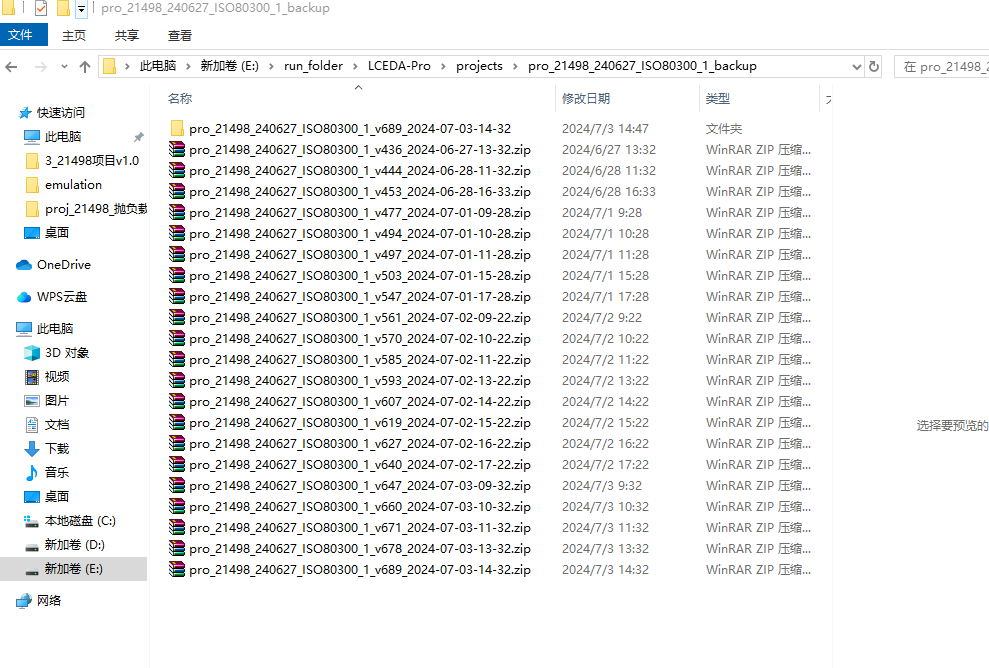Click the Back navigation arrow
The height and width of the screenshot is (668, 989).
point(11,67)
